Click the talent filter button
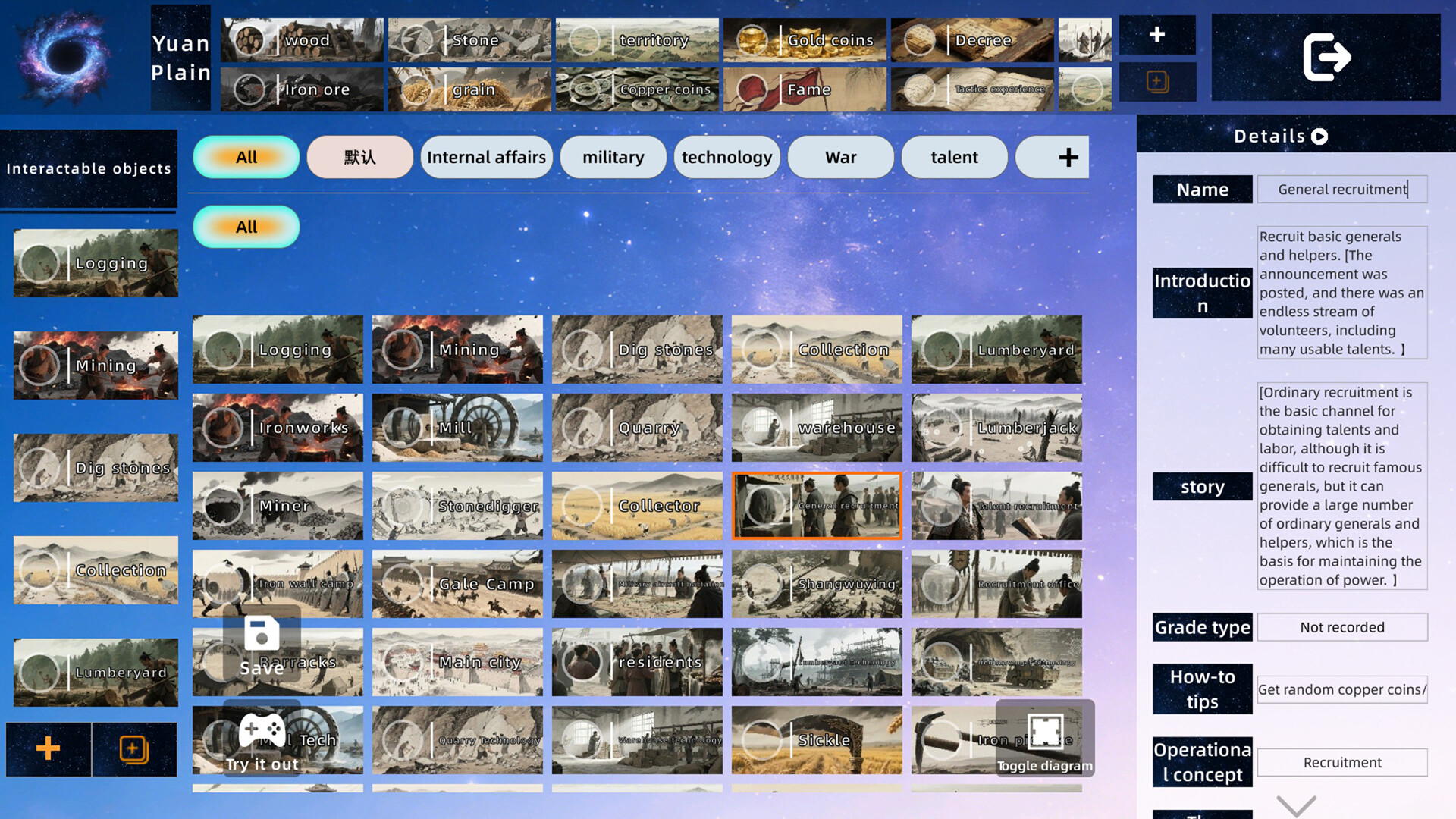 coord(954,157)
